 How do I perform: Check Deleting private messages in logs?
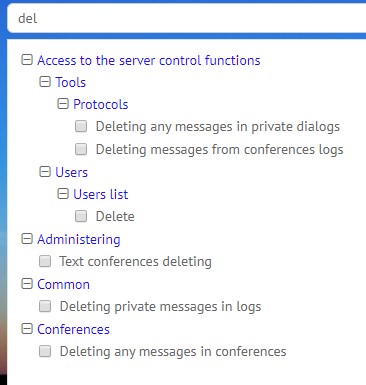tap(45, 306)
